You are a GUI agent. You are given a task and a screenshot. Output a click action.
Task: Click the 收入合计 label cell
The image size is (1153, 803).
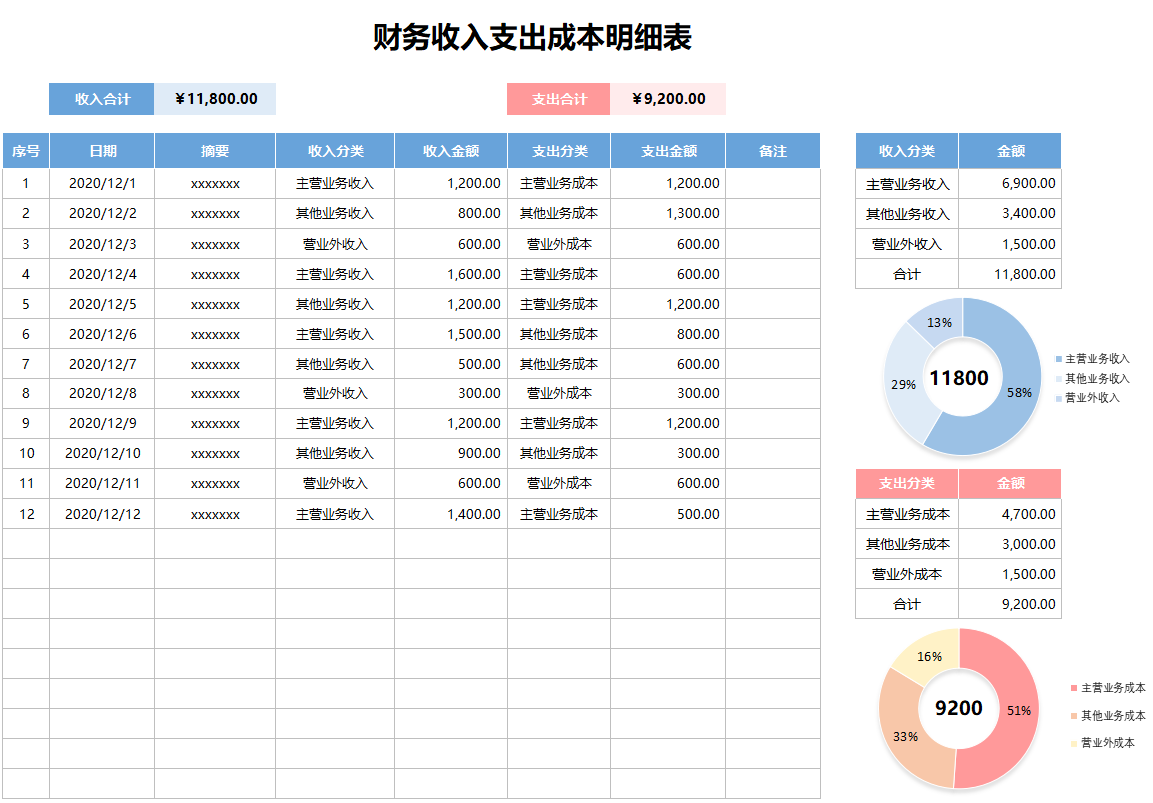point(101,99)
